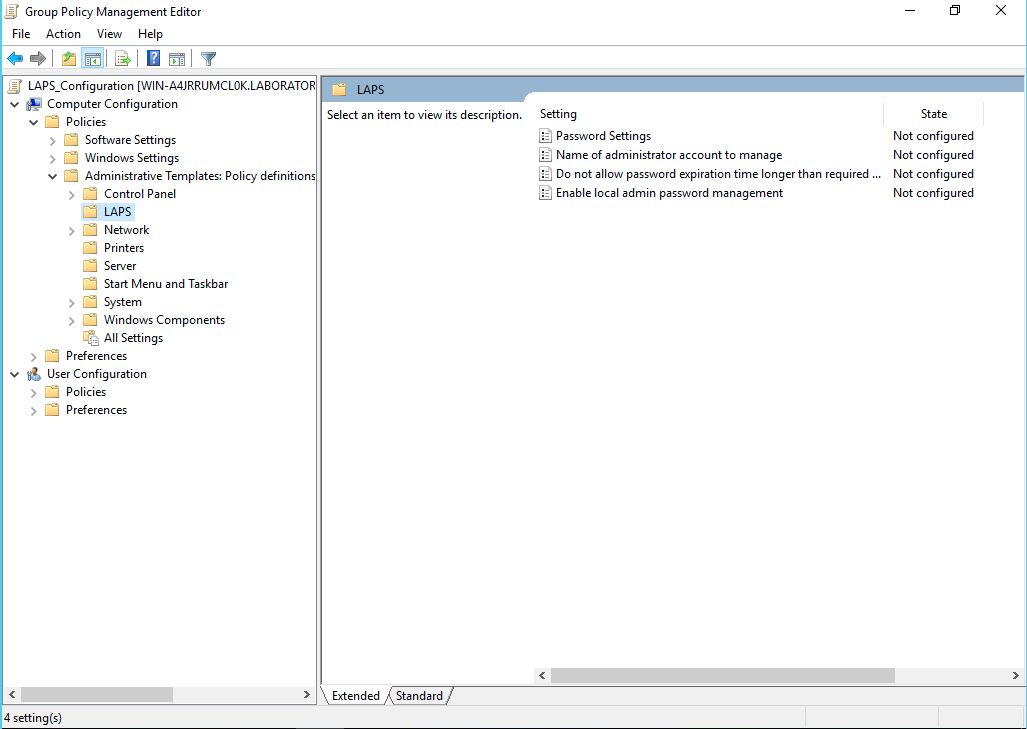
Task: Click the title bar application icon
Action: point(11,11)
